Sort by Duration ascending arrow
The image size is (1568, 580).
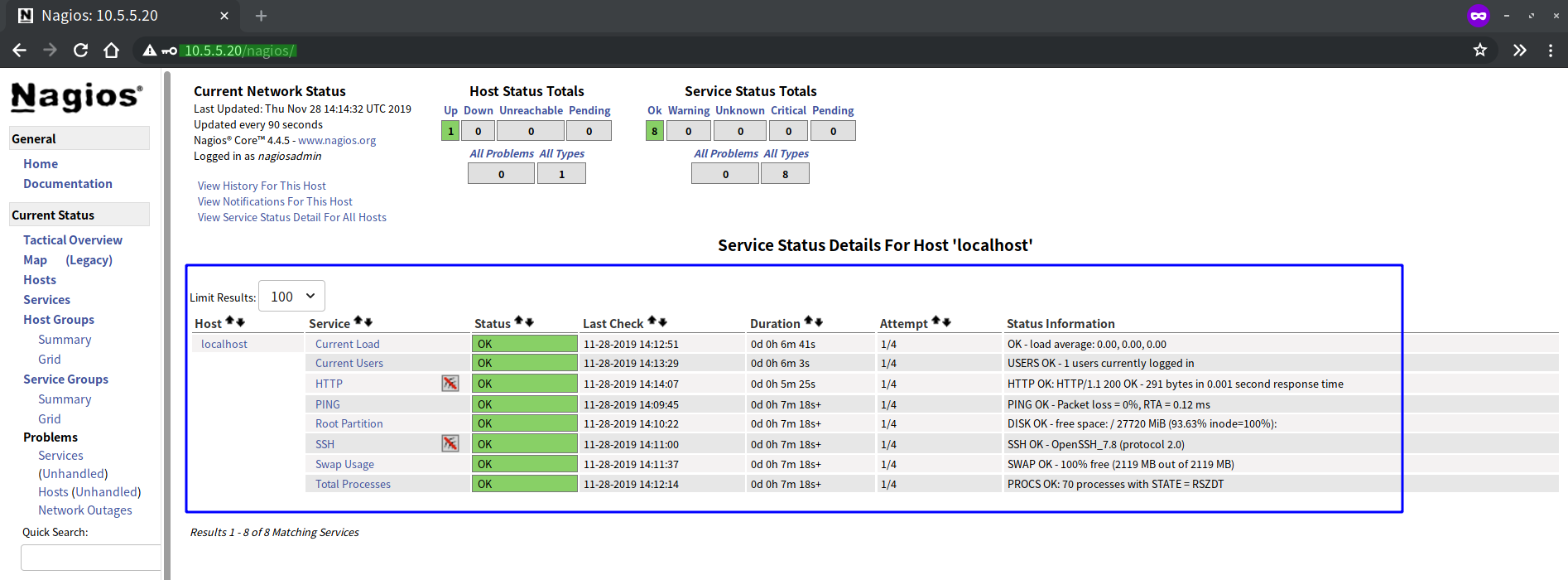pos(809,321)
